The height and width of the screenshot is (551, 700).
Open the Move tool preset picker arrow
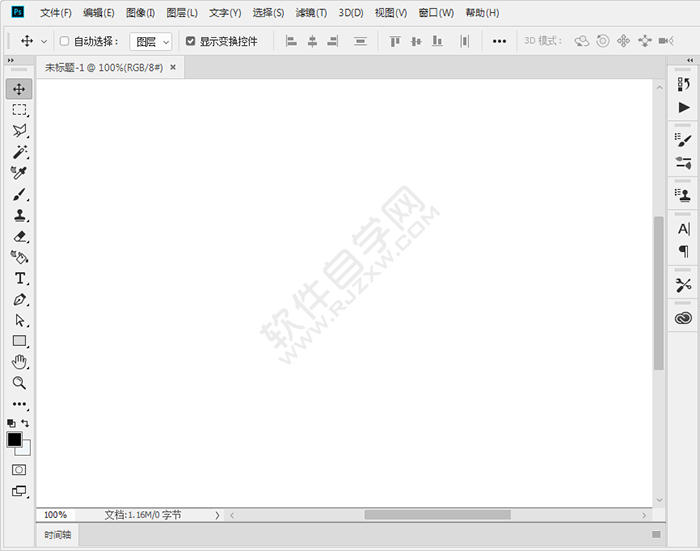(44, 42)
